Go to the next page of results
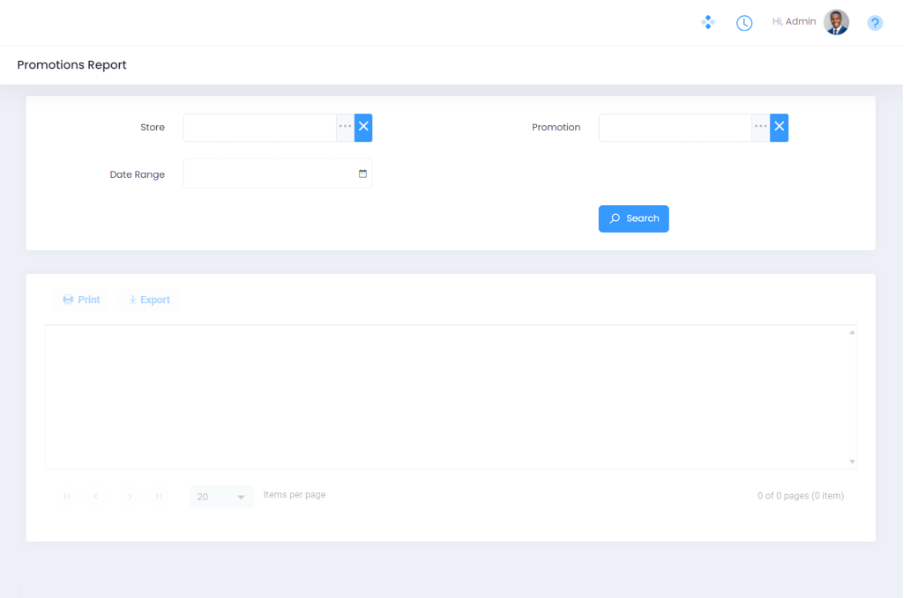Image resolution: width=904 pixels, height=598 pixels. (129, 496)
